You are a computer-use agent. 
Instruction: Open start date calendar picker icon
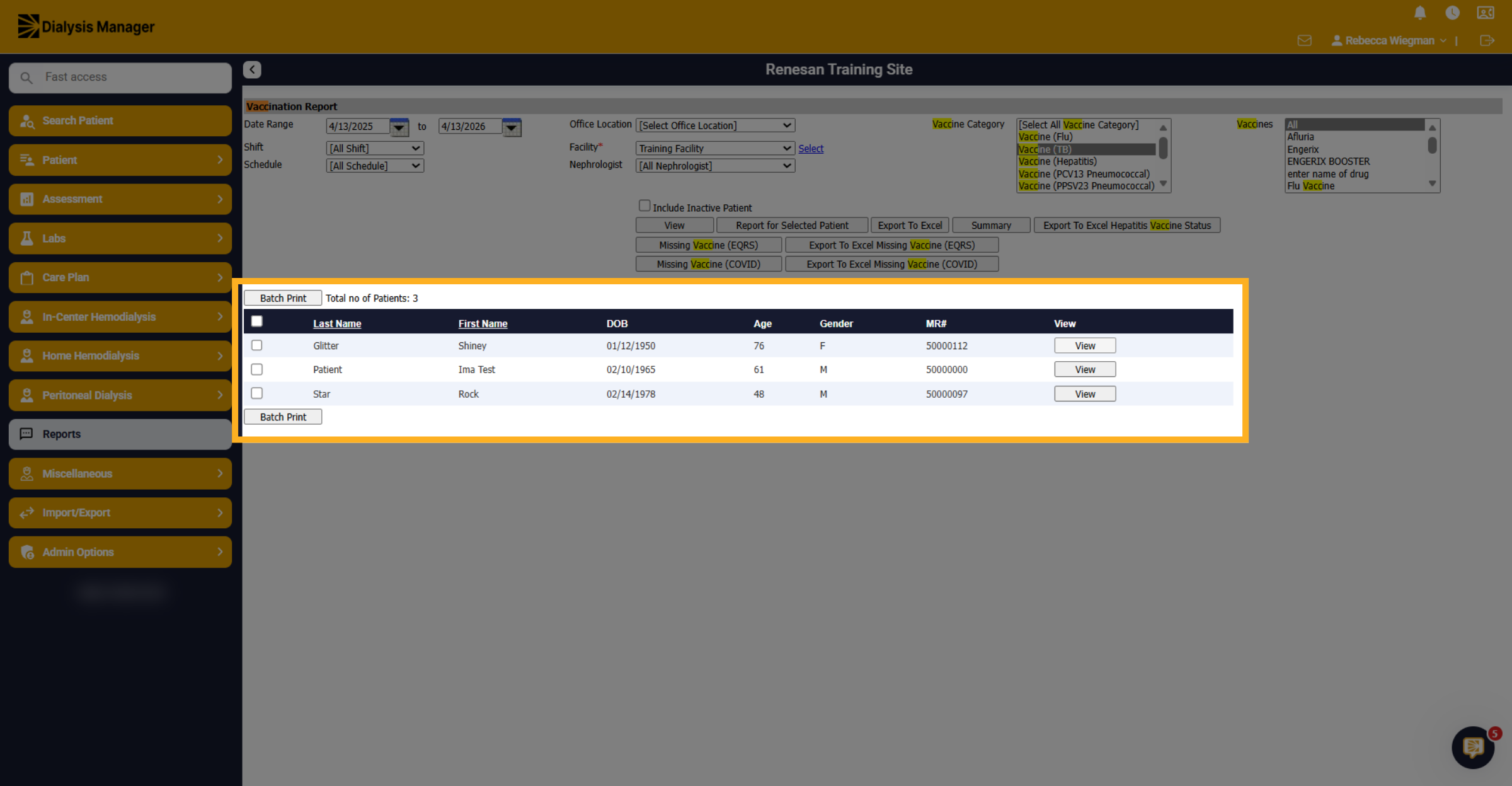click(399, 127)
